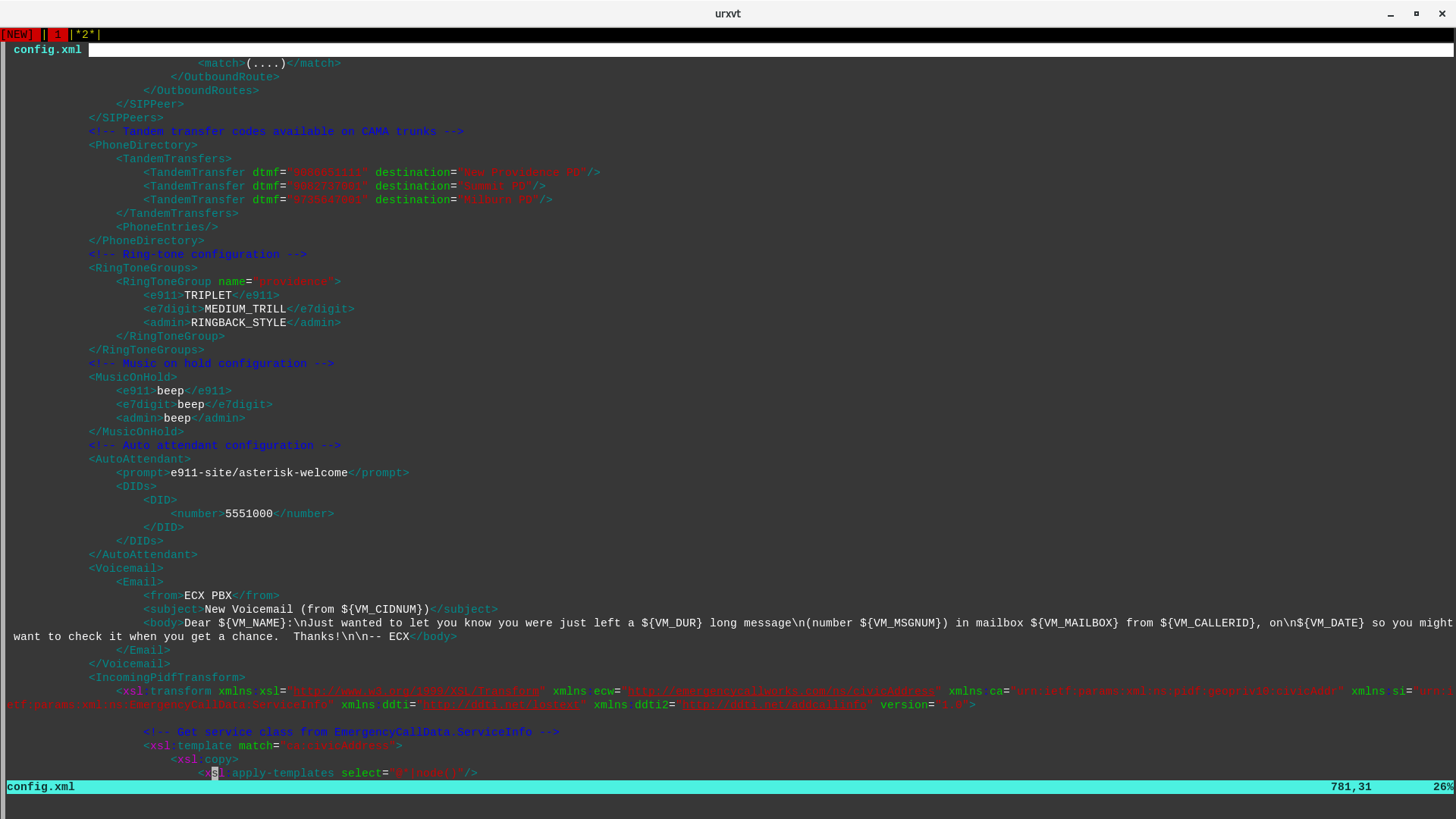
Task: Click the RINGBACK_STYLE value
Action: click(239, 323)
